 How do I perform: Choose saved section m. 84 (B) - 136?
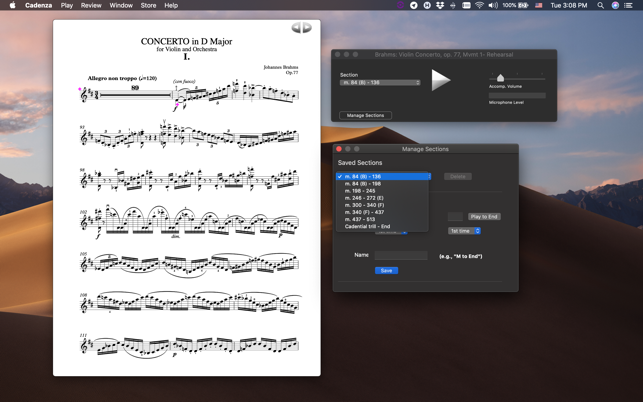pos(383,176)
